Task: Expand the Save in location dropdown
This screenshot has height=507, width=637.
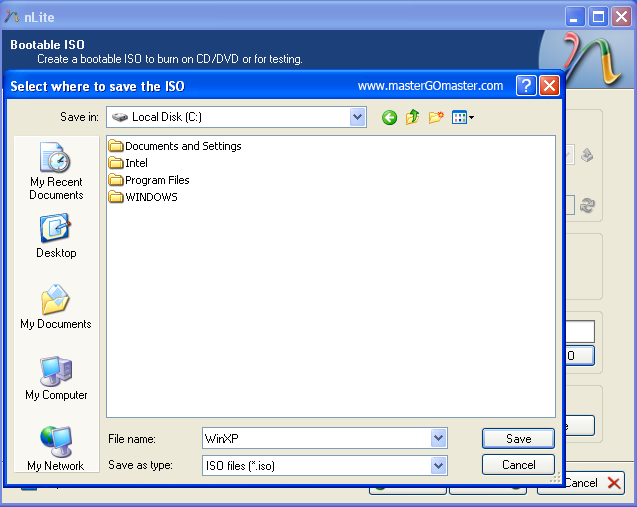Action: [x=358, y=117]
